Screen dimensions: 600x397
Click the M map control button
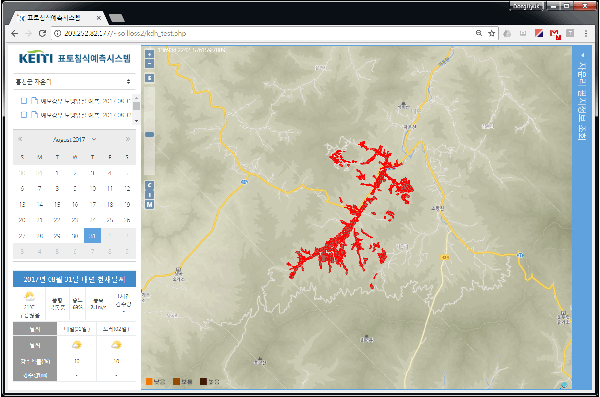click(x=150, y=204)
